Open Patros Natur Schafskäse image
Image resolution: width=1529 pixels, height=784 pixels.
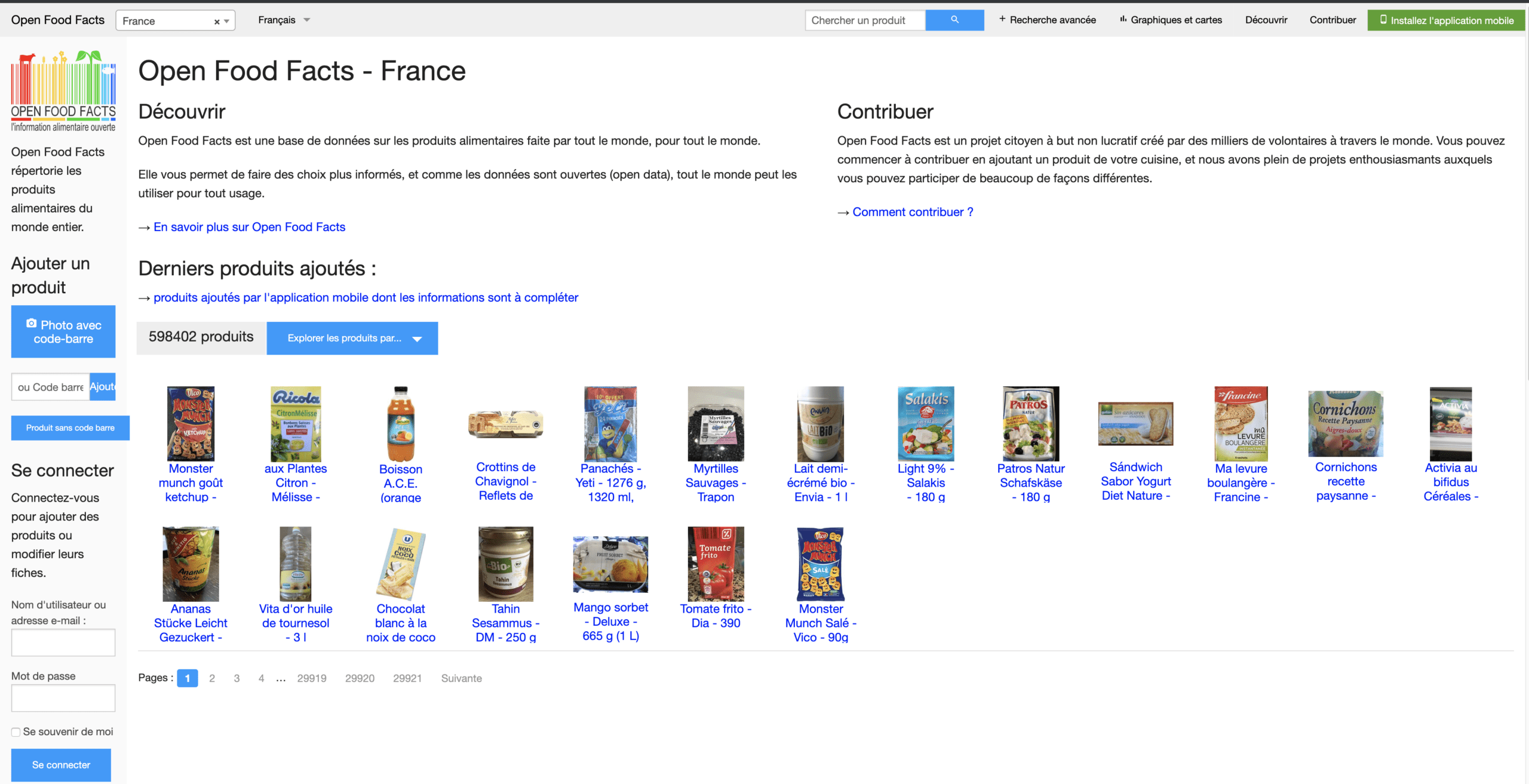(x=1031, y=423)
